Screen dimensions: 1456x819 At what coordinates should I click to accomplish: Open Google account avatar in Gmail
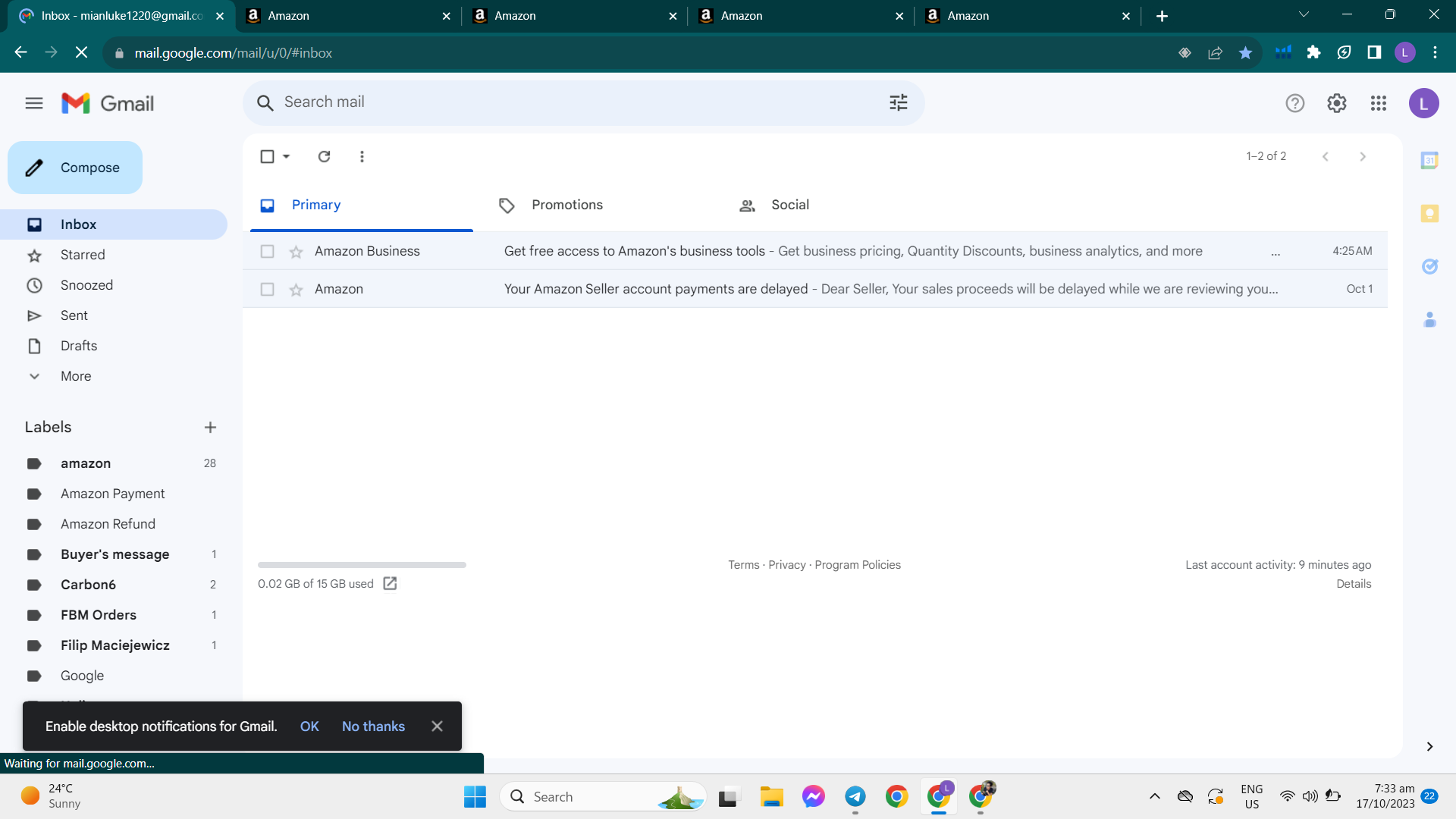point(1424,103)
